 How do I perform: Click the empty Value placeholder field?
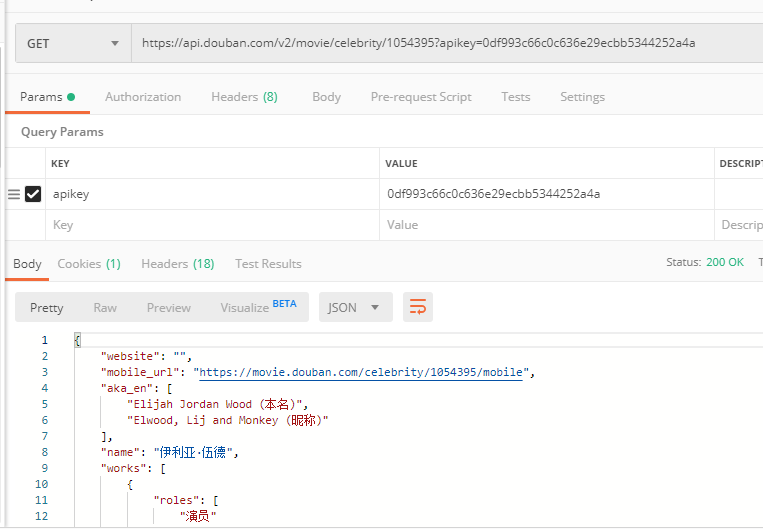coord(546,225)
